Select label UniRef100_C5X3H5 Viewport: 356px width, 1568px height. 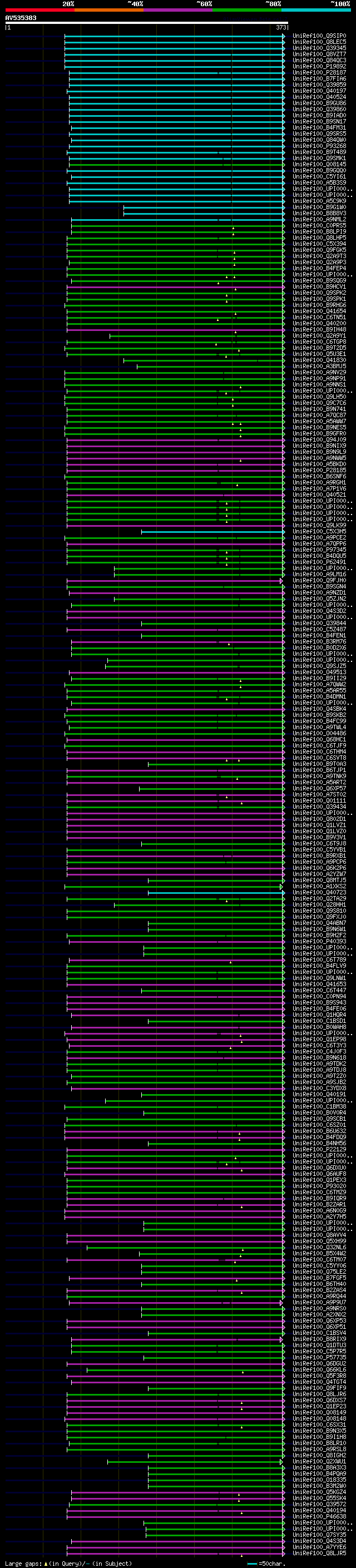coord(319,531)
